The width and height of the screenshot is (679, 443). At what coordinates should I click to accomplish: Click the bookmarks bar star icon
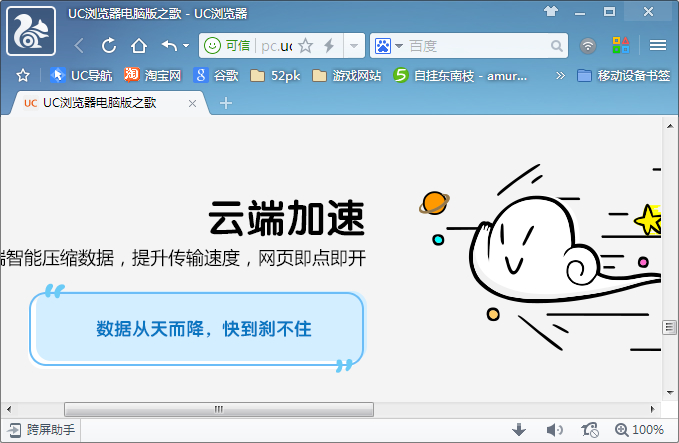point(23,76)
